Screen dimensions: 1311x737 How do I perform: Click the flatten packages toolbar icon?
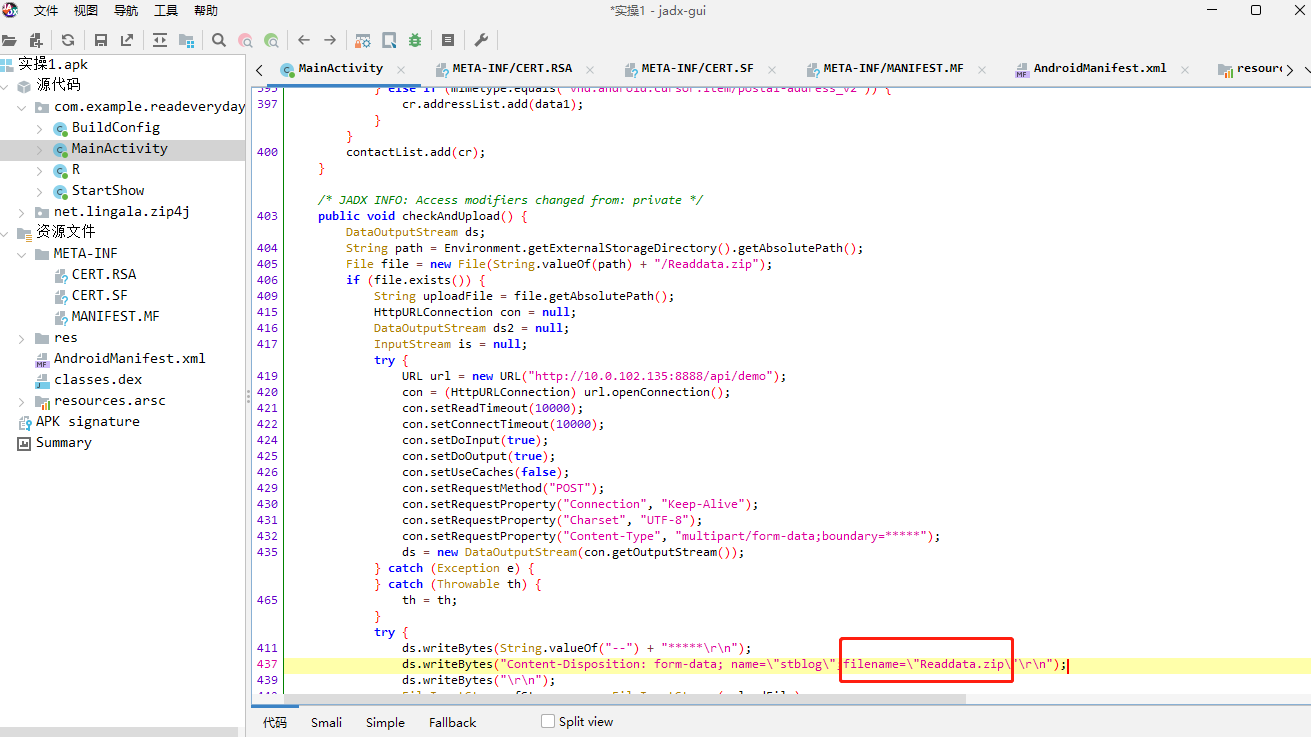click(186, 41)
